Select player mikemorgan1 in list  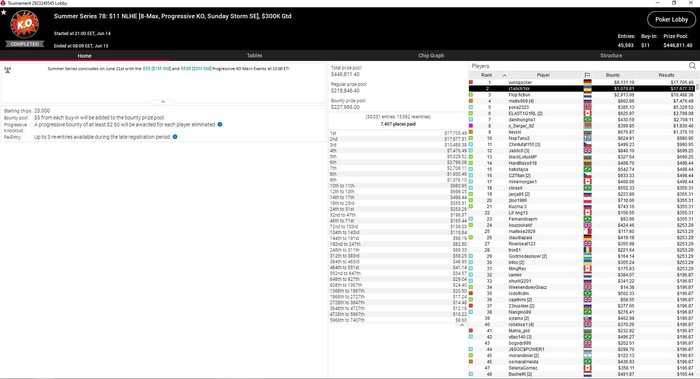[x=522, y=182]
